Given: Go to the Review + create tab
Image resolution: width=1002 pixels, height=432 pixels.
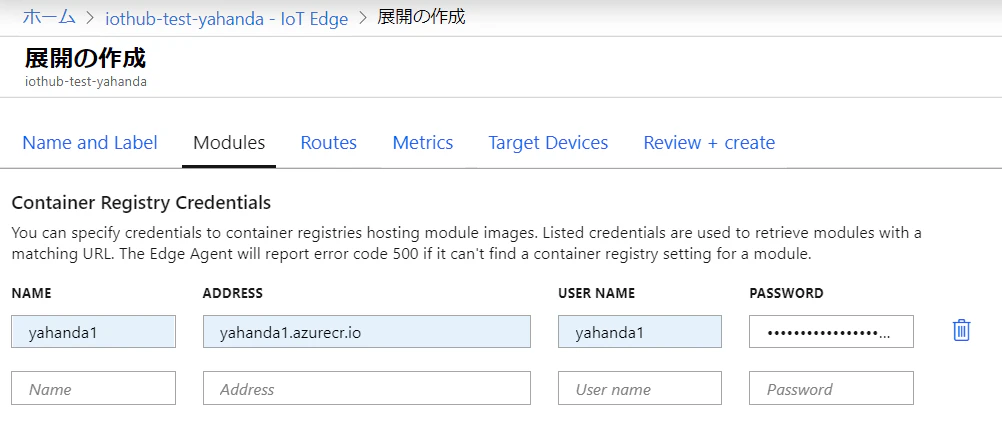Looking at the screenshot, I should (709, 143).
